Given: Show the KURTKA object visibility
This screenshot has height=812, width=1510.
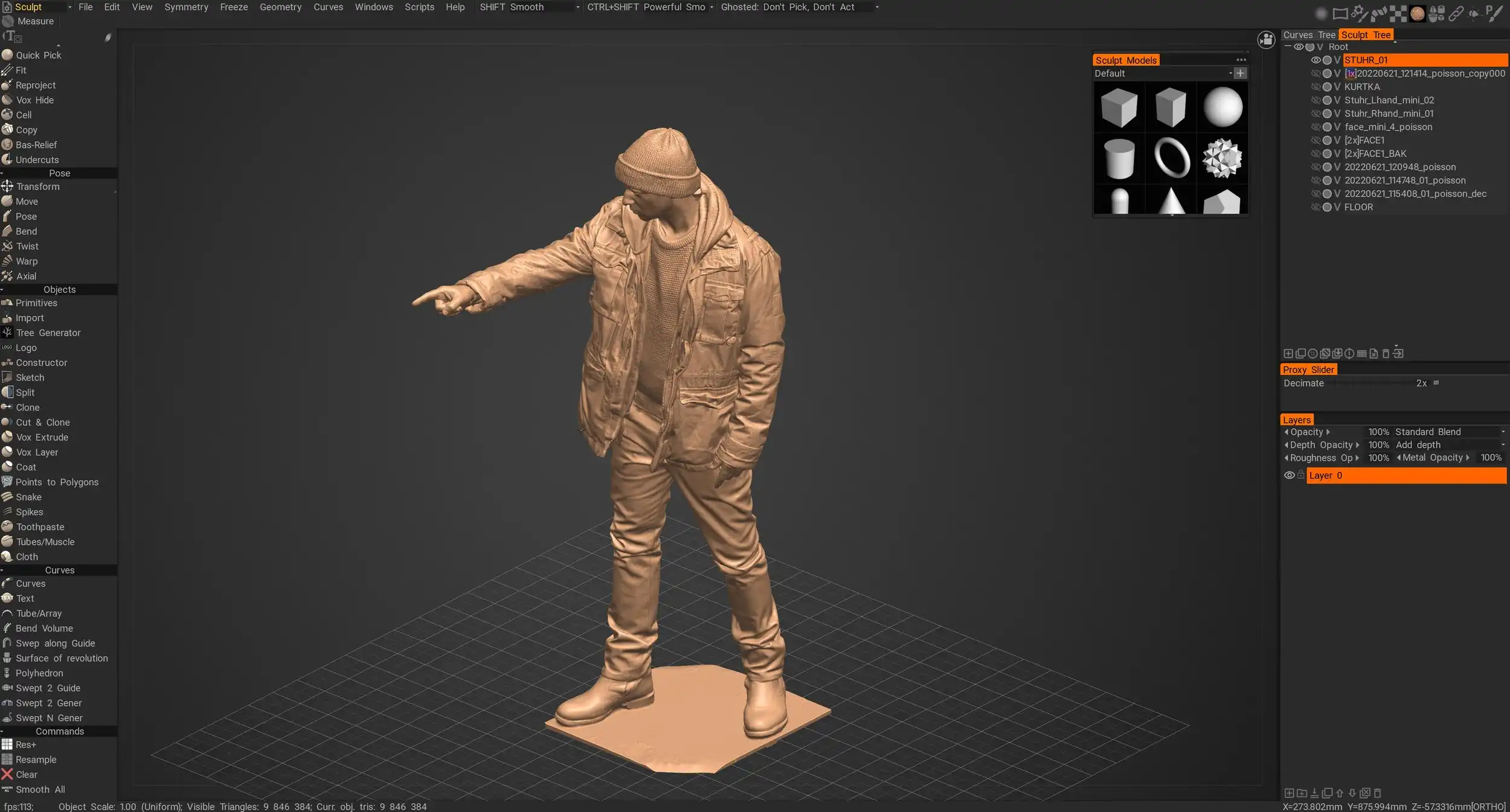Looking at the screenshot, I should coord(1316,87).
